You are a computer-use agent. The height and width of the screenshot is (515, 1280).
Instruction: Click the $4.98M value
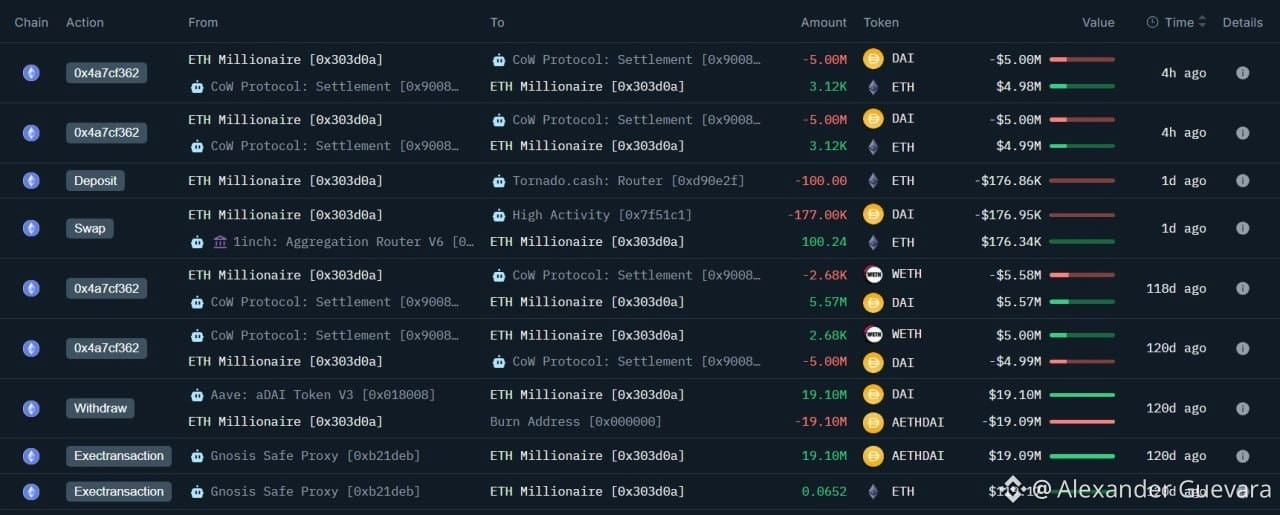pos(1018,87)
